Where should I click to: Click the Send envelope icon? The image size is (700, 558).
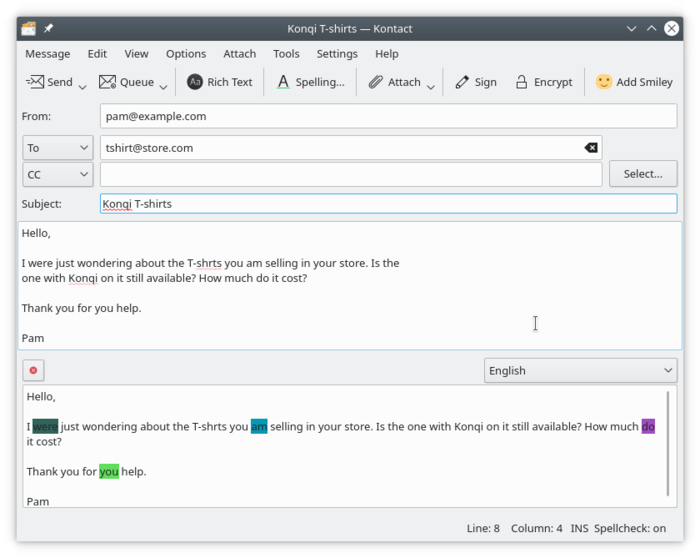[x=34, y=82]
